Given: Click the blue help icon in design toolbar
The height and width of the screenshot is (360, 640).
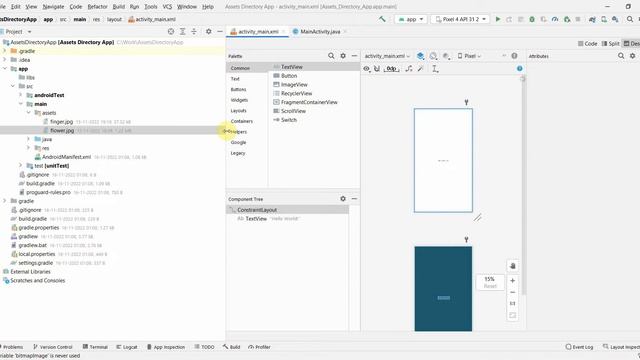Looking at the screenshot, I should tap(520, 69).
